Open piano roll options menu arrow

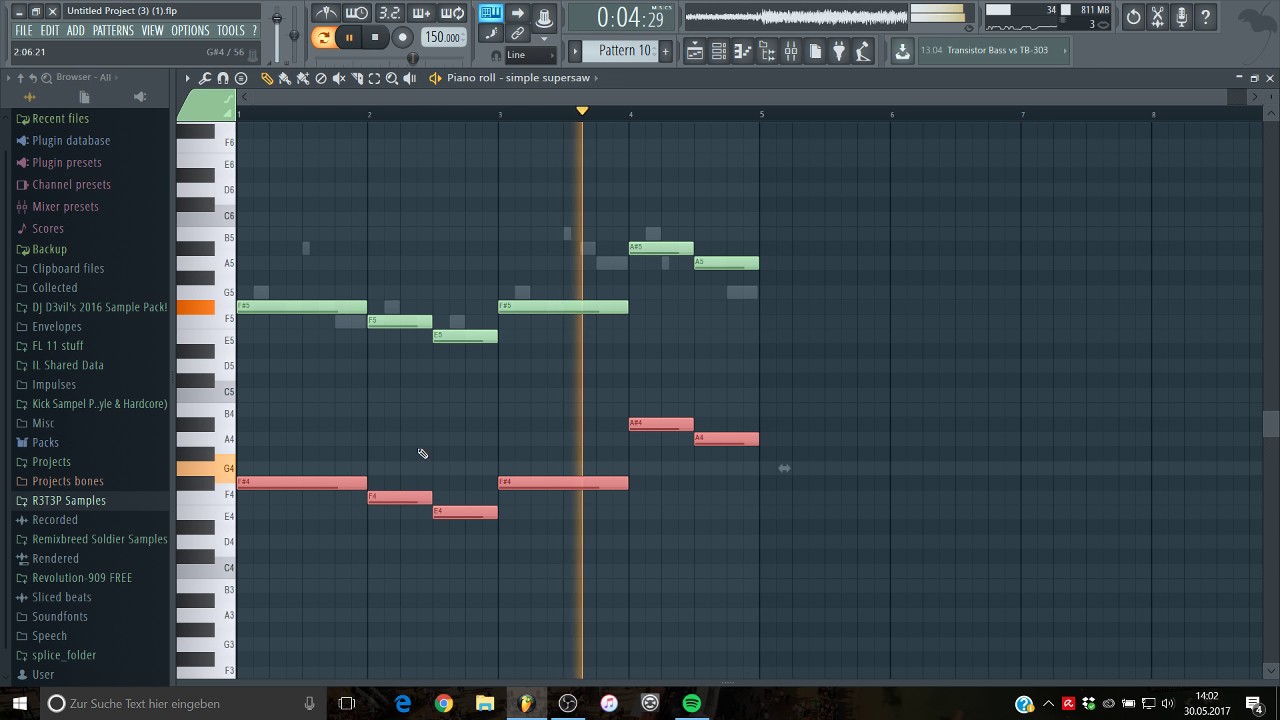(187, 78)
